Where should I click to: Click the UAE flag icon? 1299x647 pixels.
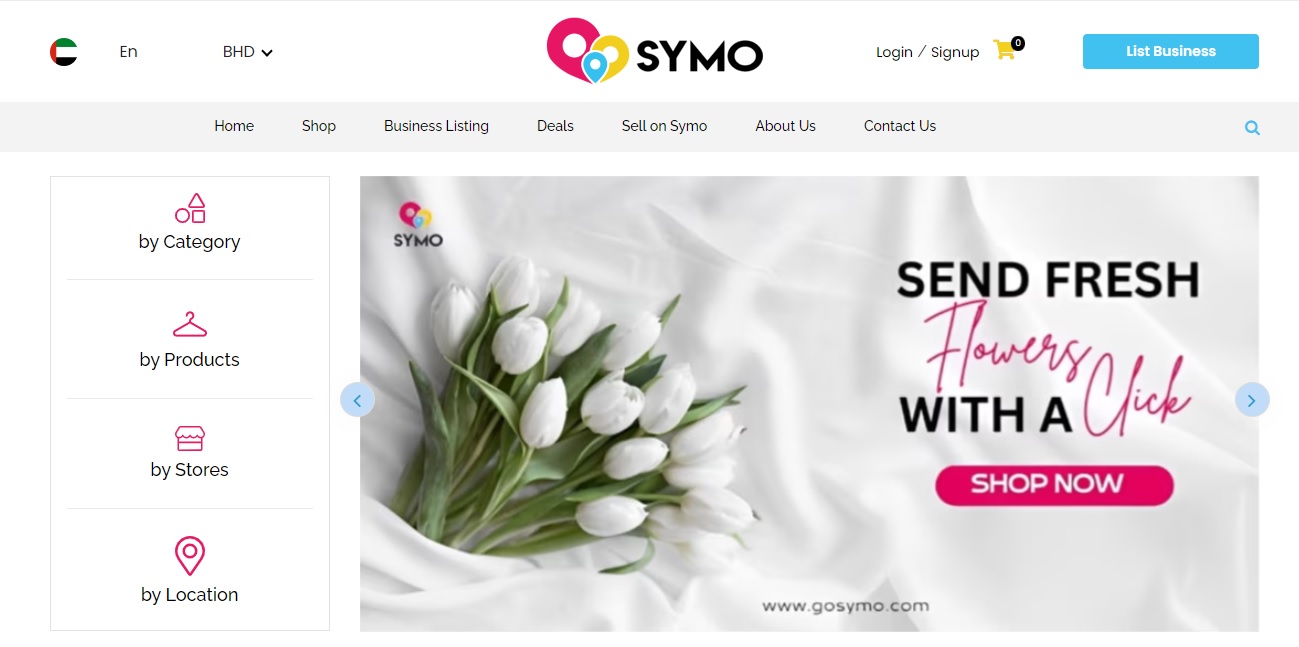click(64, 52)
